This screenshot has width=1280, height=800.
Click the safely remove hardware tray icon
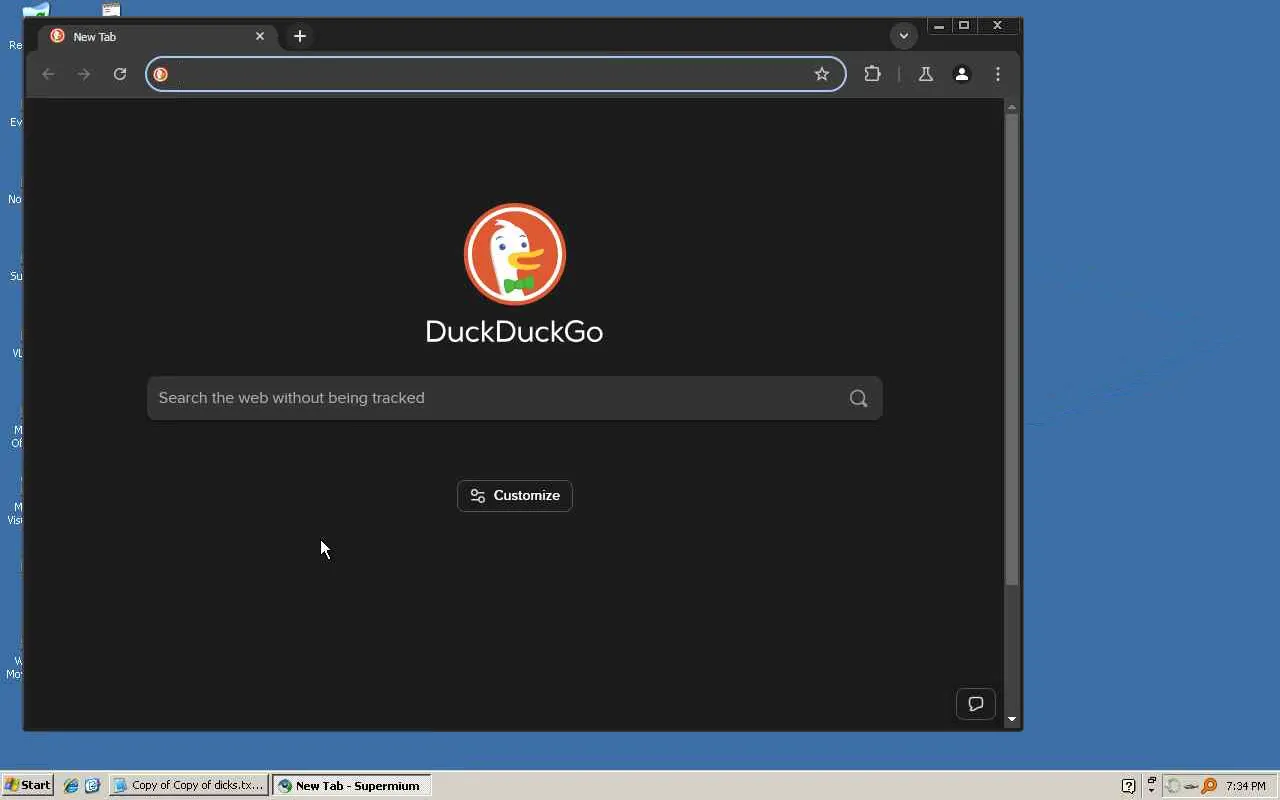click(x=1191, y=786)
